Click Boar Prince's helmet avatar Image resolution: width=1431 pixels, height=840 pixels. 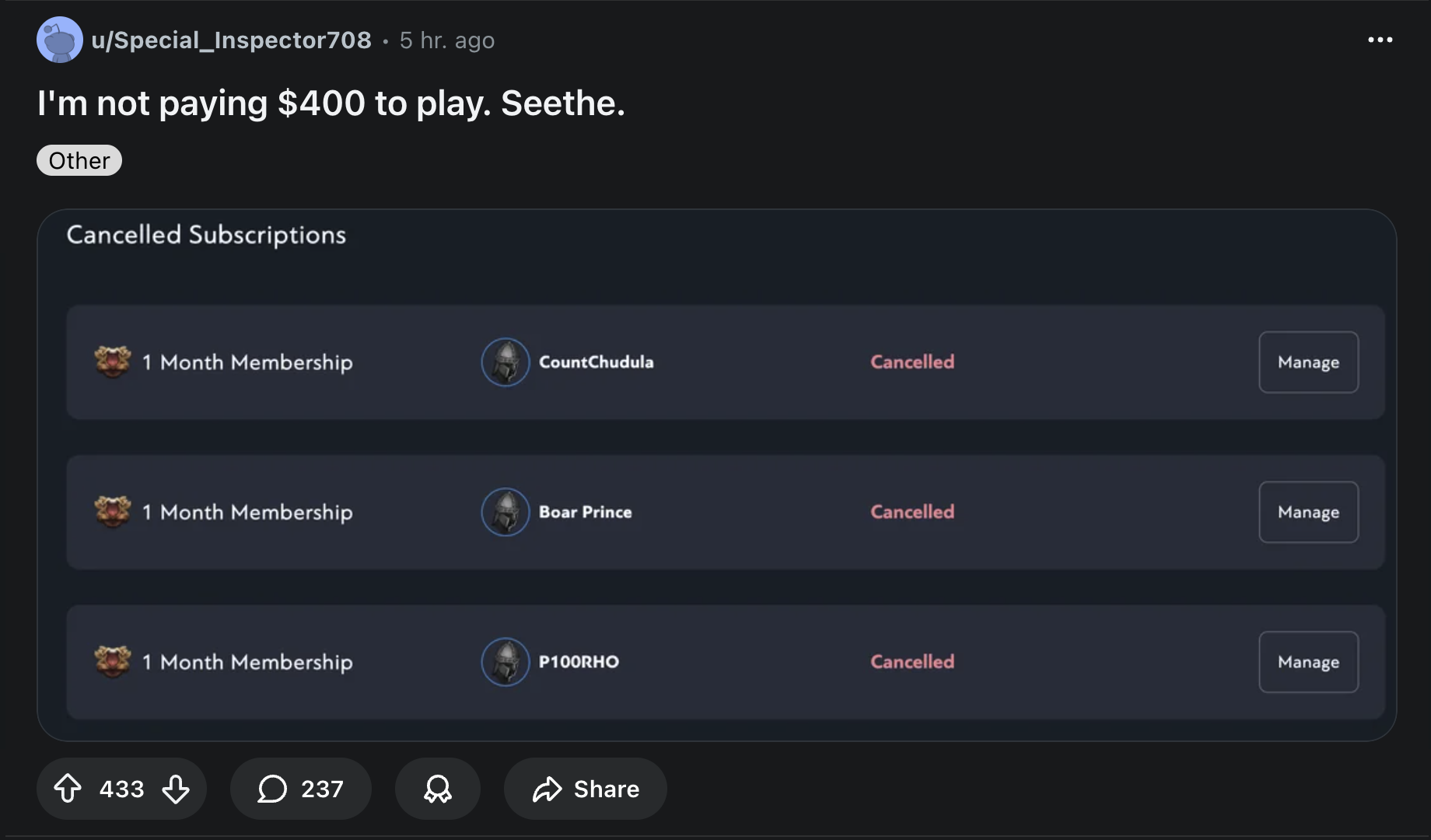pyautogui.click(x=506, y=512)
